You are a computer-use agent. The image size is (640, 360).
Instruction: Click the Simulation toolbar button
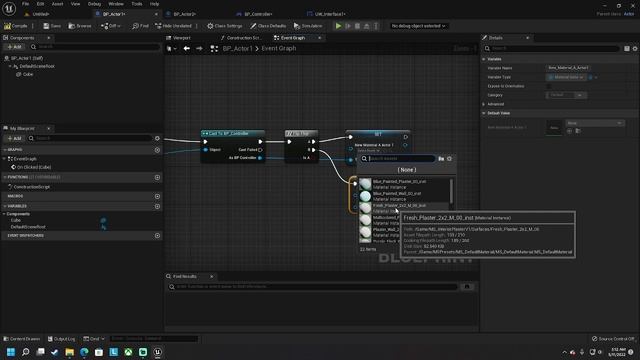pyautogui.click(x=308, y=26)
